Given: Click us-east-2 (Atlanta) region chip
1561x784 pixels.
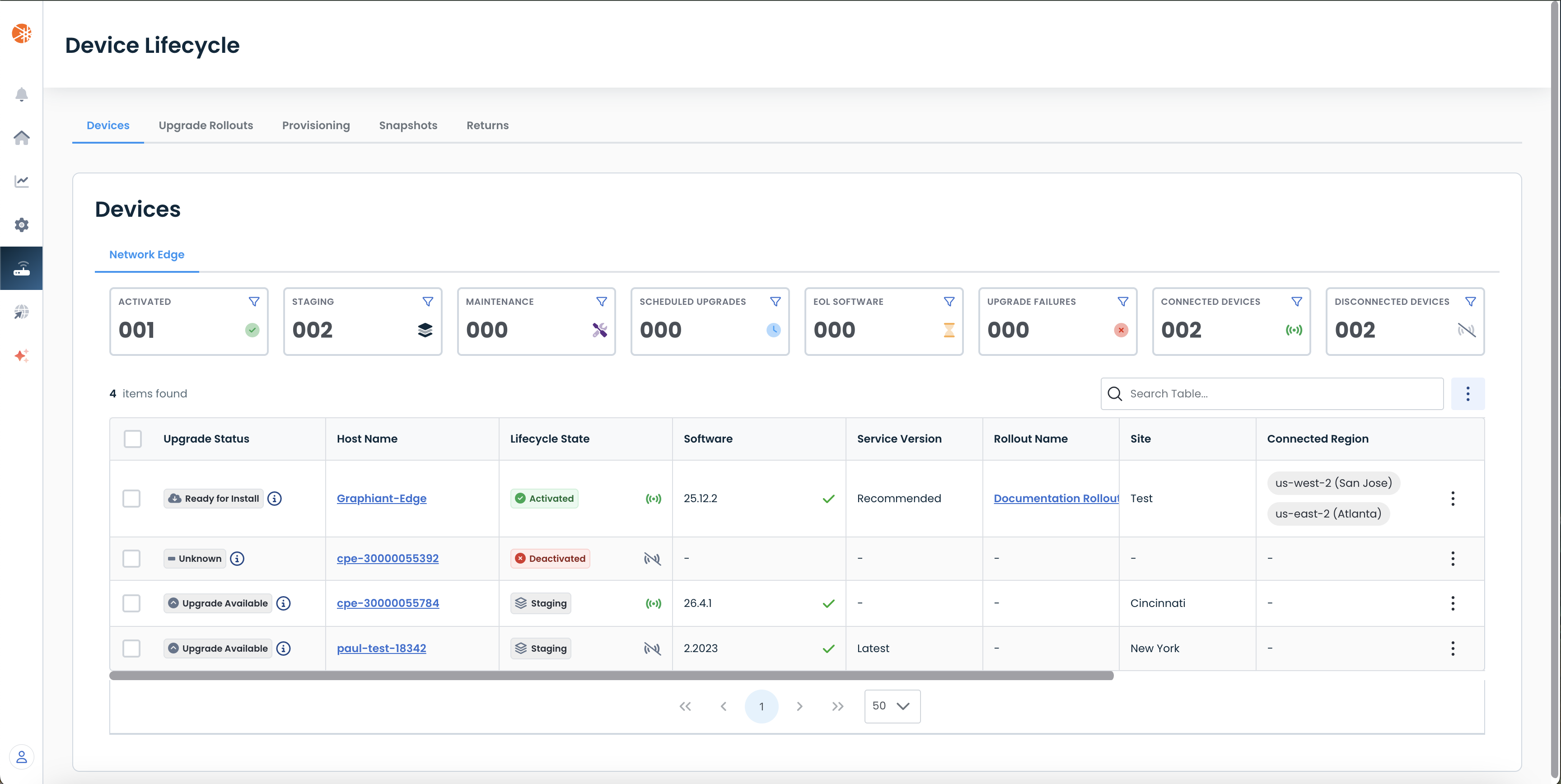Looking at the screenshot, I should click(x=1328, y=514).
